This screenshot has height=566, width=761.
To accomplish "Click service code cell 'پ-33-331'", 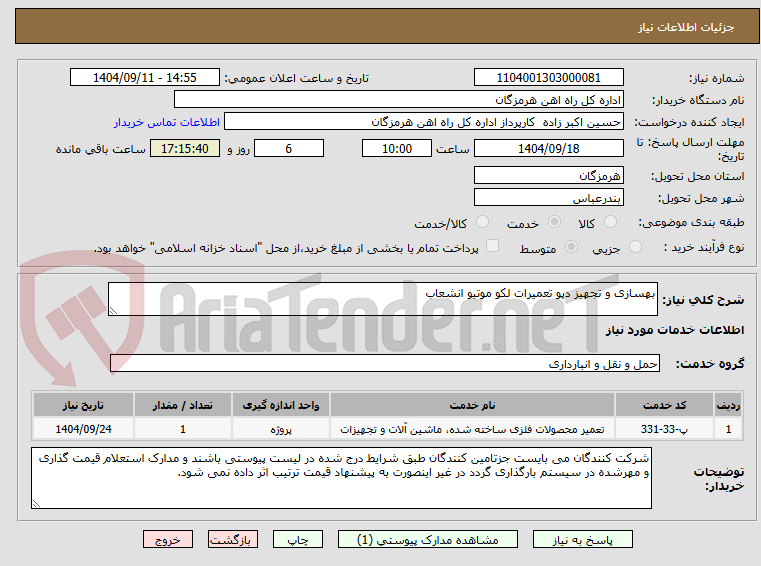I will tap(664, 429).
